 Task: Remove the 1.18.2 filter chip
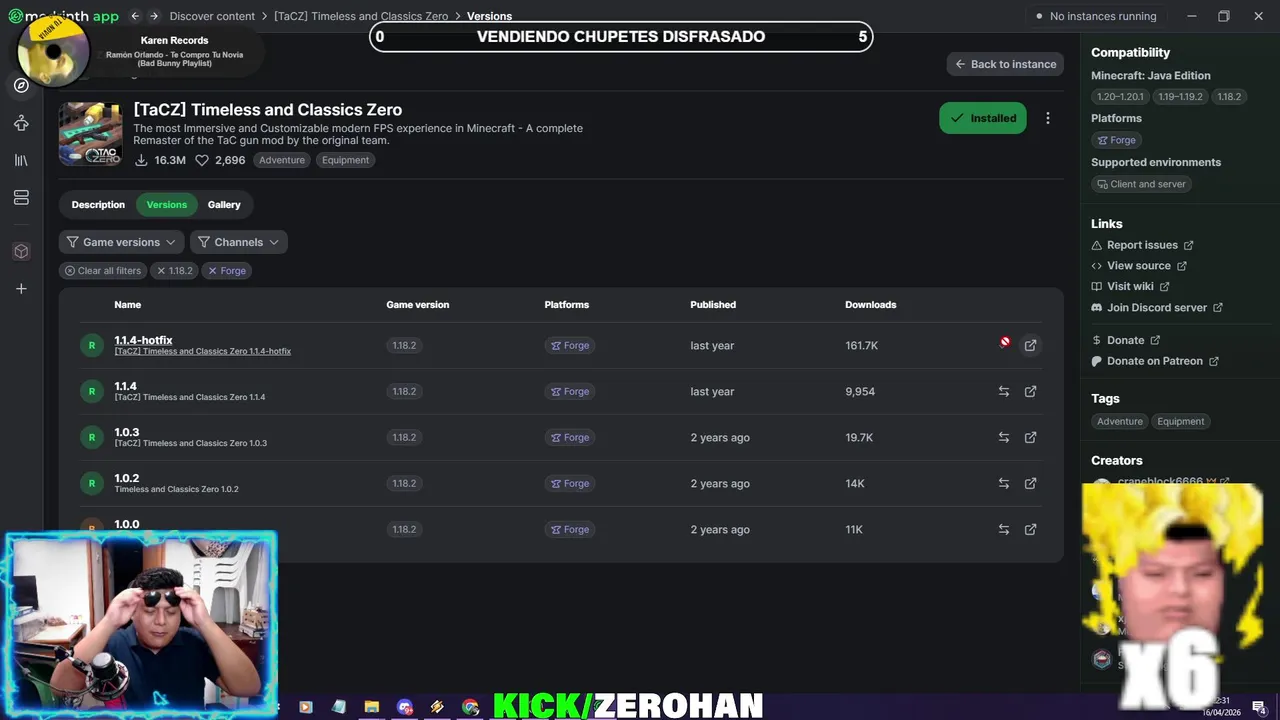pos(174,271)
